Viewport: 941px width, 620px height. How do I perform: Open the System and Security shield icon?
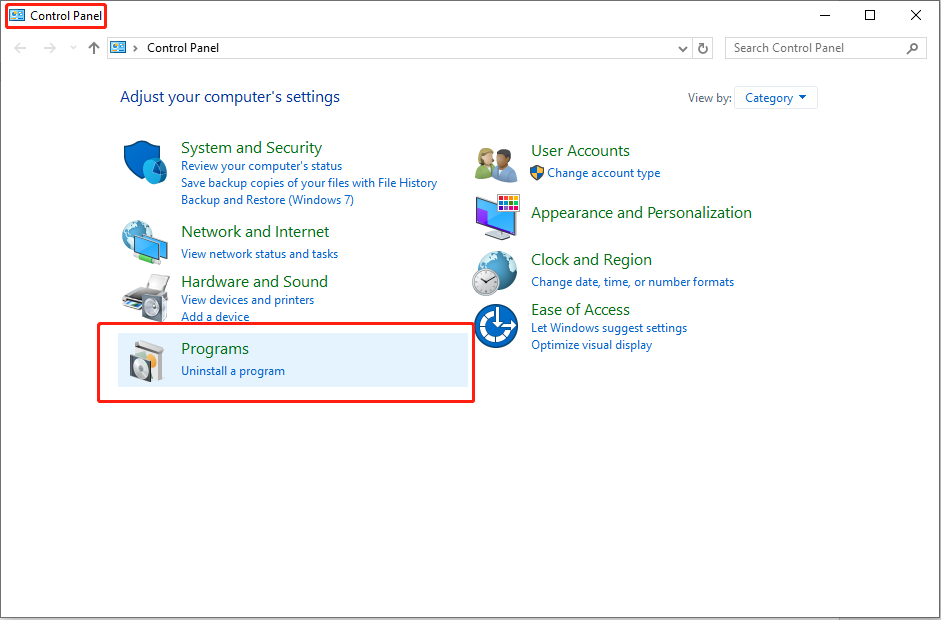[x=145, y=162]
